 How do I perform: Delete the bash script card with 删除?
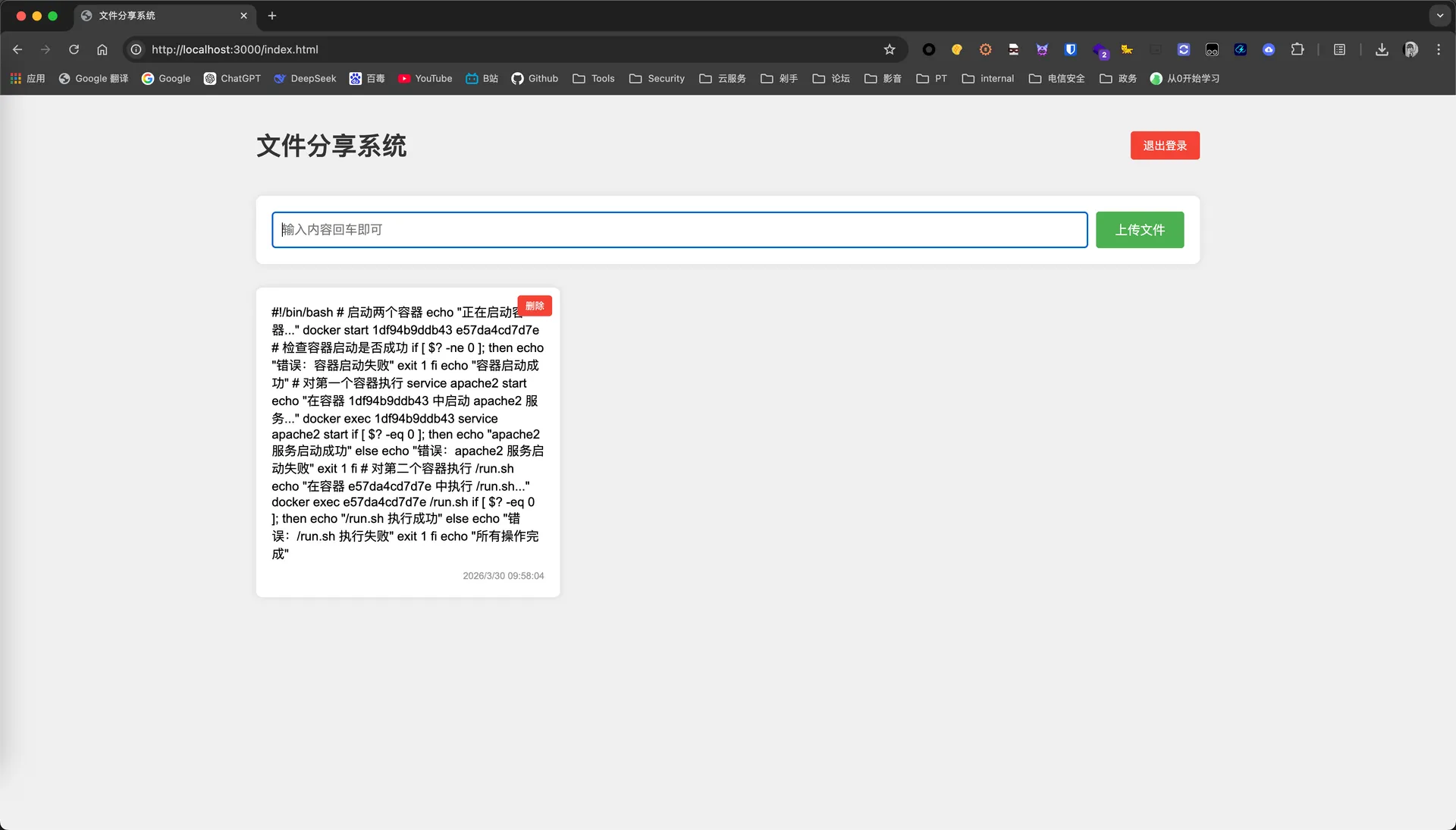pos(535,306)
